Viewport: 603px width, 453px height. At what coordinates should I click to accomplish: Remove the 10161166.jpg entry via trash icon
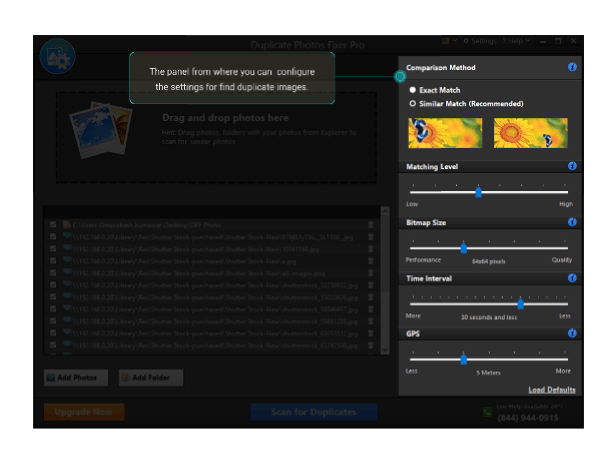tap(370, 249)
